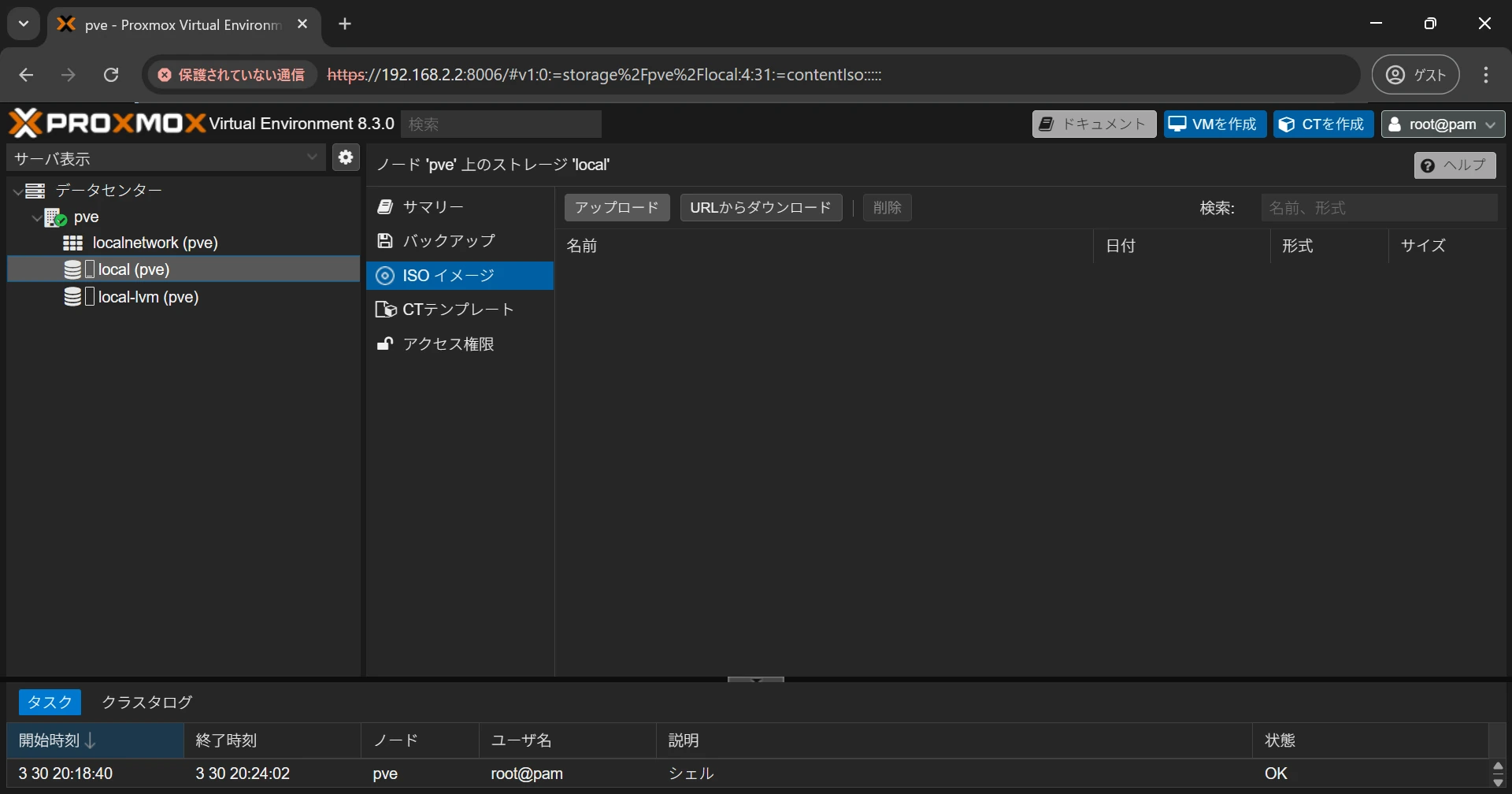
Task: Click the Node column header in tasks
Action: [x=420, y=740]
